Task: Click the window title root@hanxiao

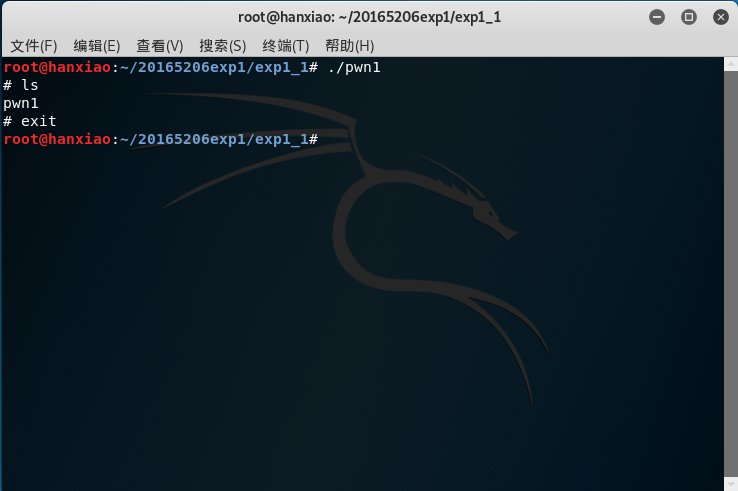Action: 369,17
